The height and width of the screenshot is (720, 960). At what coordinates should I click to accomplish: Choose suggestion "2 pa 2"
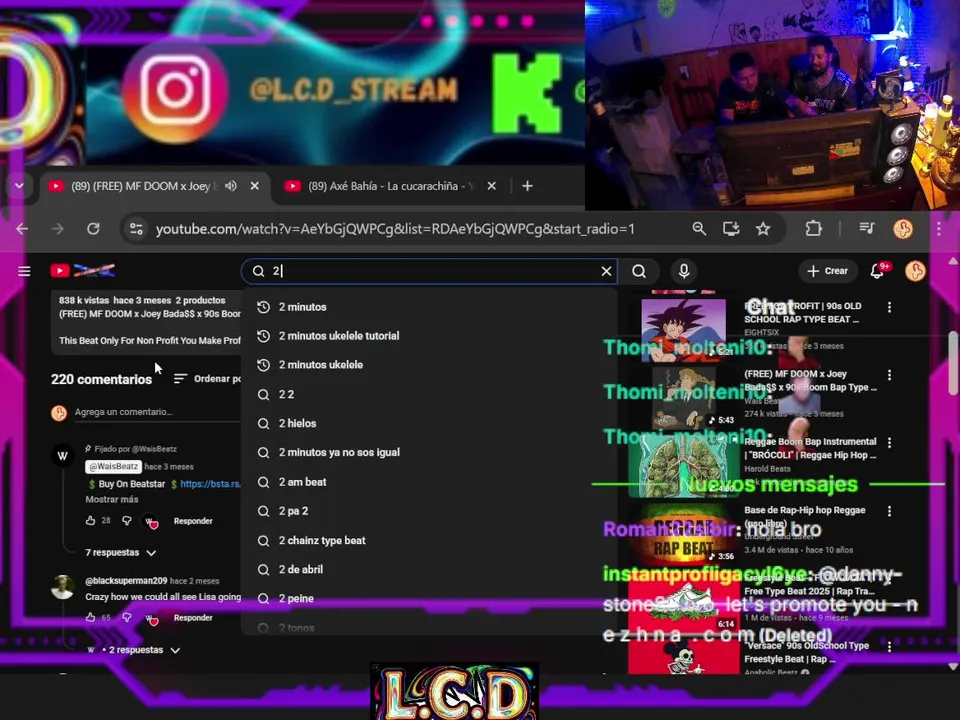pos(429,511)
